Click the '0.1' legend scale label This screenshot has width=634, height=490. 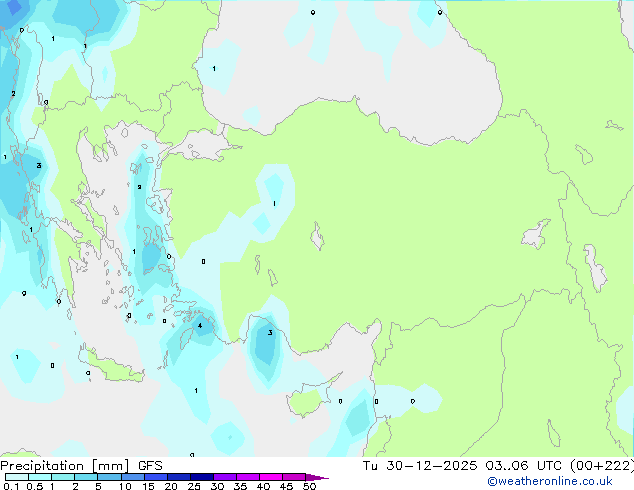(x=11, y=486)
